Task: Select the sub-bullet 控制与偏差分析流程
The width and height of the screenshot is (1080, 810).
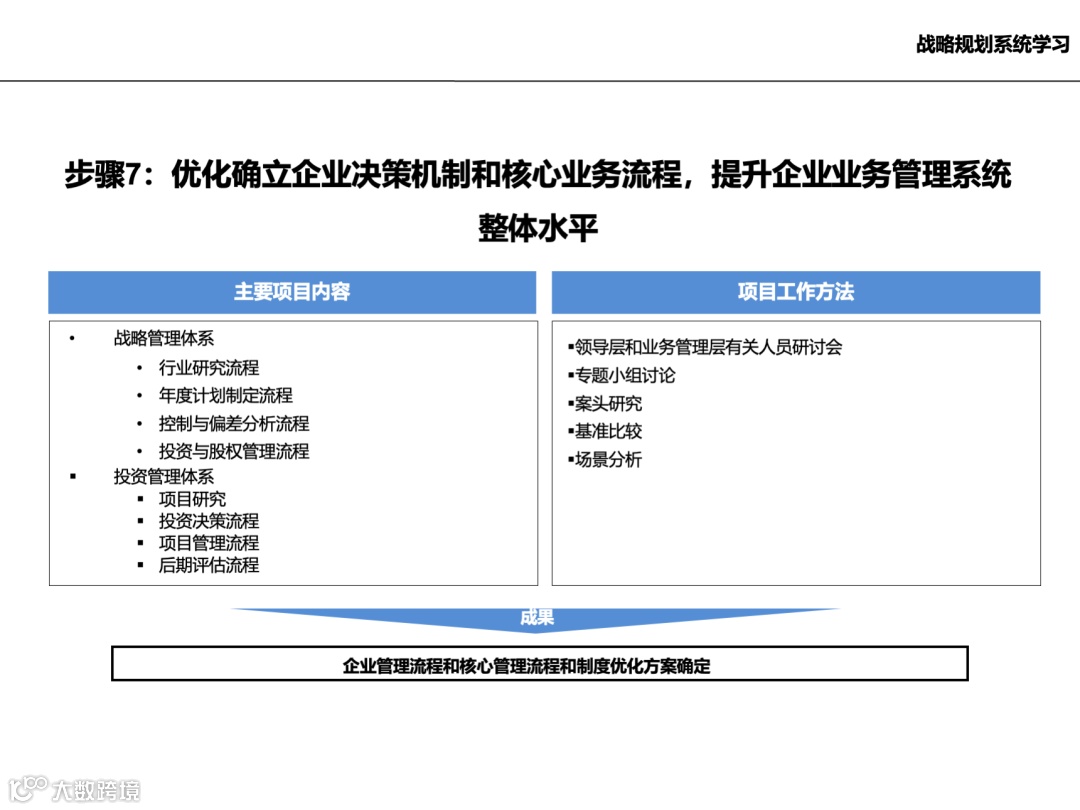Action: pos(233,424)
